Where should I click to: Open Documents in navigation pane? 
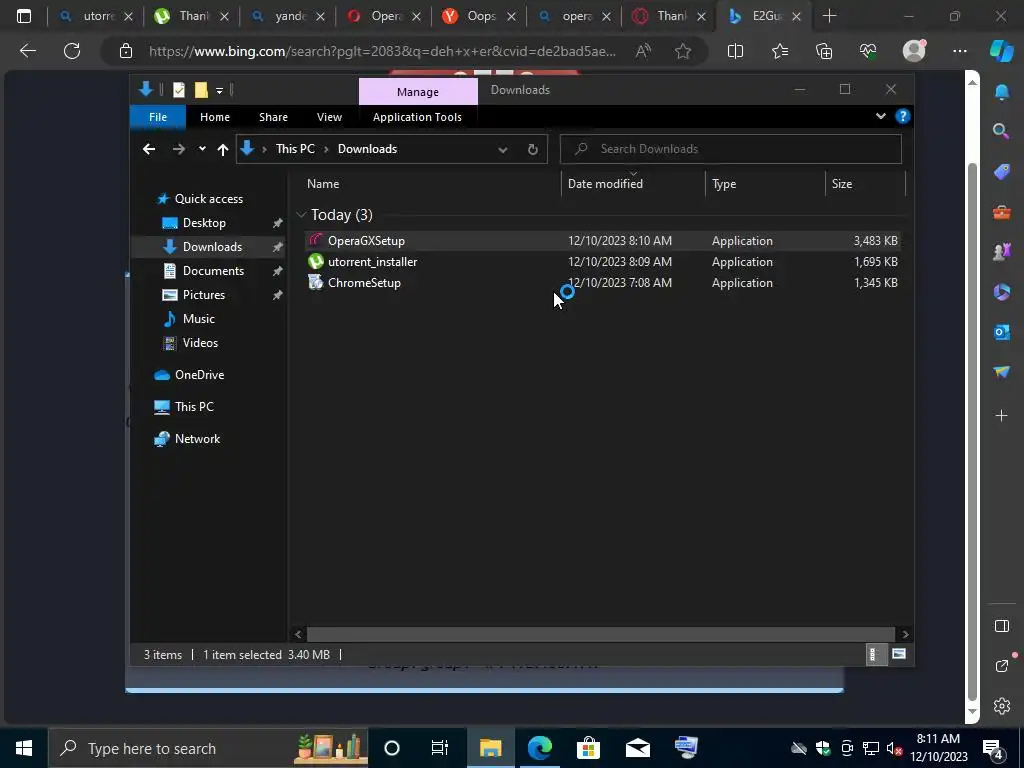(x=213, y=270)
